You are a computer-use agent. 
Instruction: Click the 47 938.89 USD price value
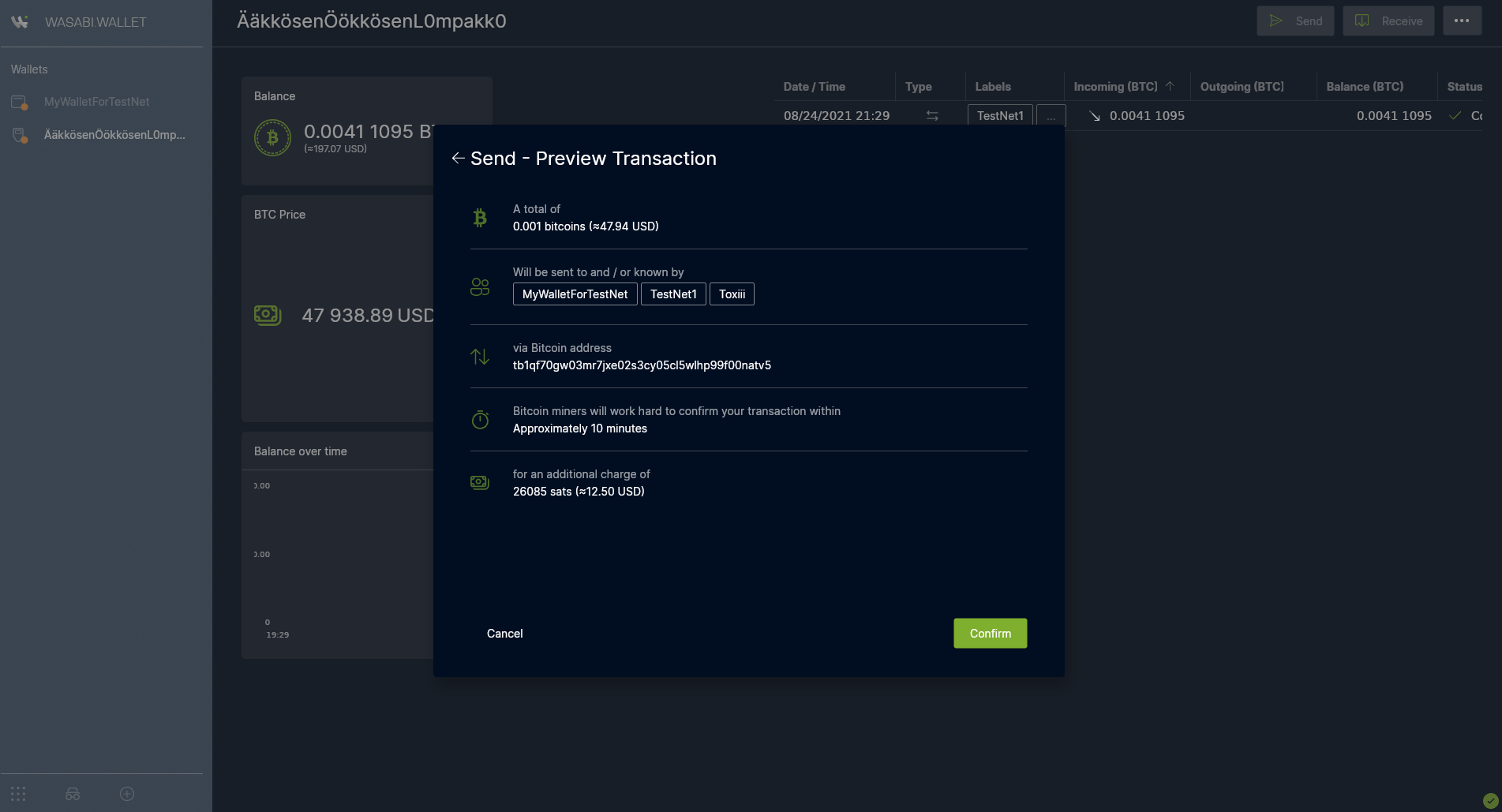[x=368, y=316]
